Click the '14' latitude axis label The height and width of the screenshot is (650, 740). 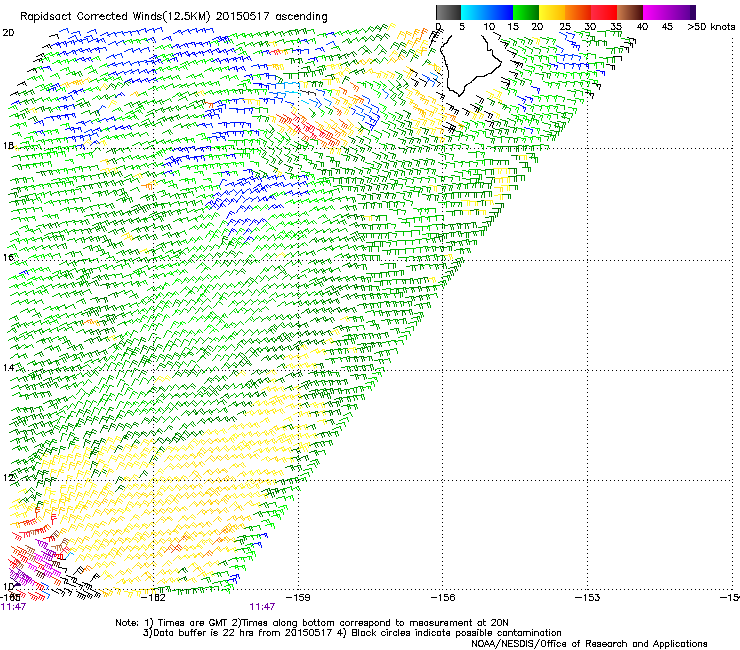pyautogui.click(x=8, y=367)
